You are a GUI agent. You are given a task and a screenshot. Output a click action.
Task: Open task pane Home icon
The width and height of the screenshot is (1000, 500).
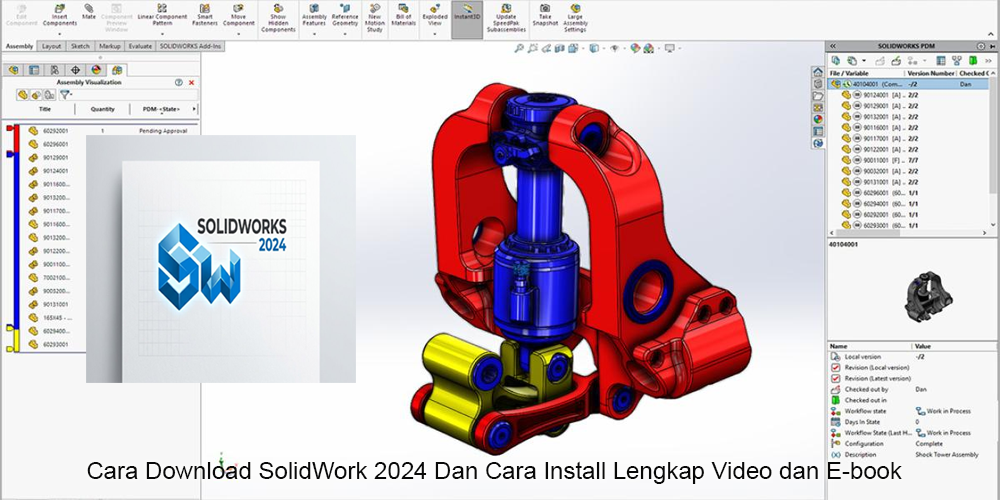click(x=818, y=71)
